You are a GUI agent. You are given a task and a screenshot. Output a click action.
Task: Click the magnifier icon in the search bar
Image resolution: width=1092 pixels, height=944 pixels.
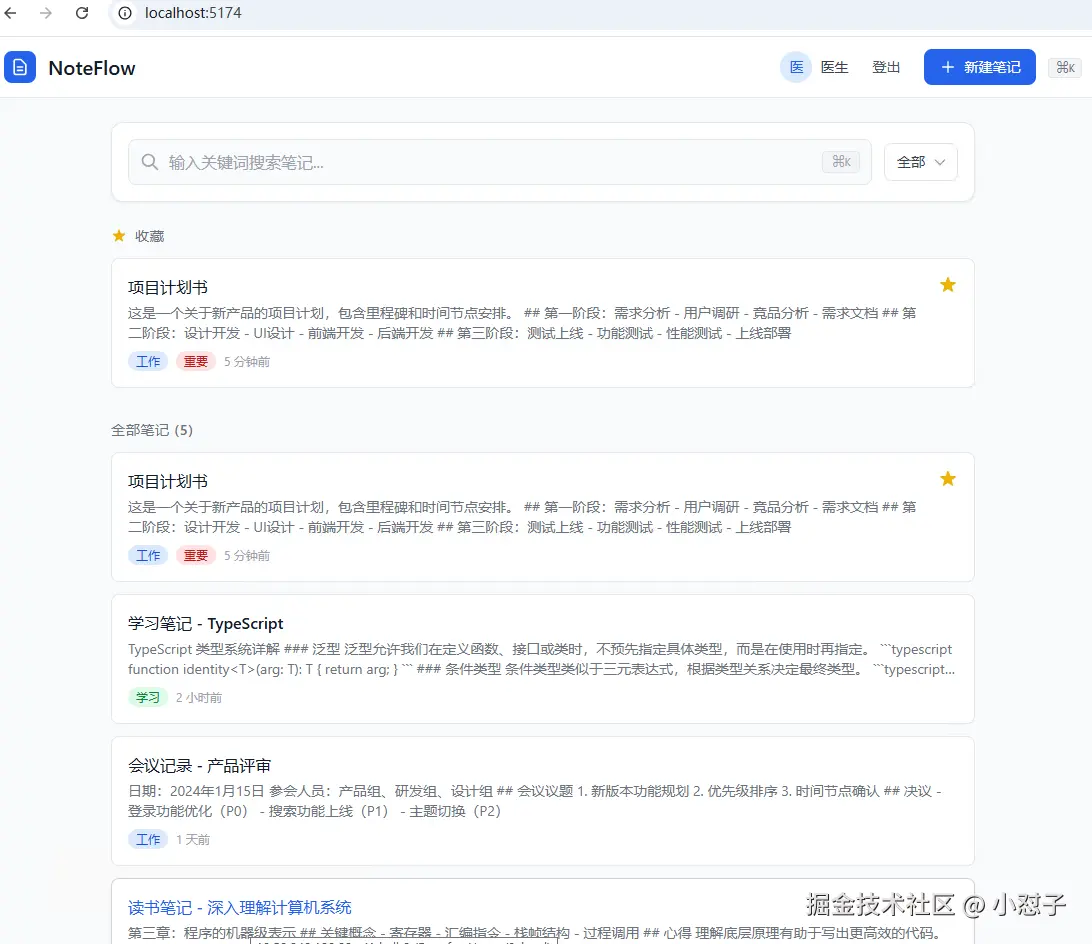(x=149, y=161)
